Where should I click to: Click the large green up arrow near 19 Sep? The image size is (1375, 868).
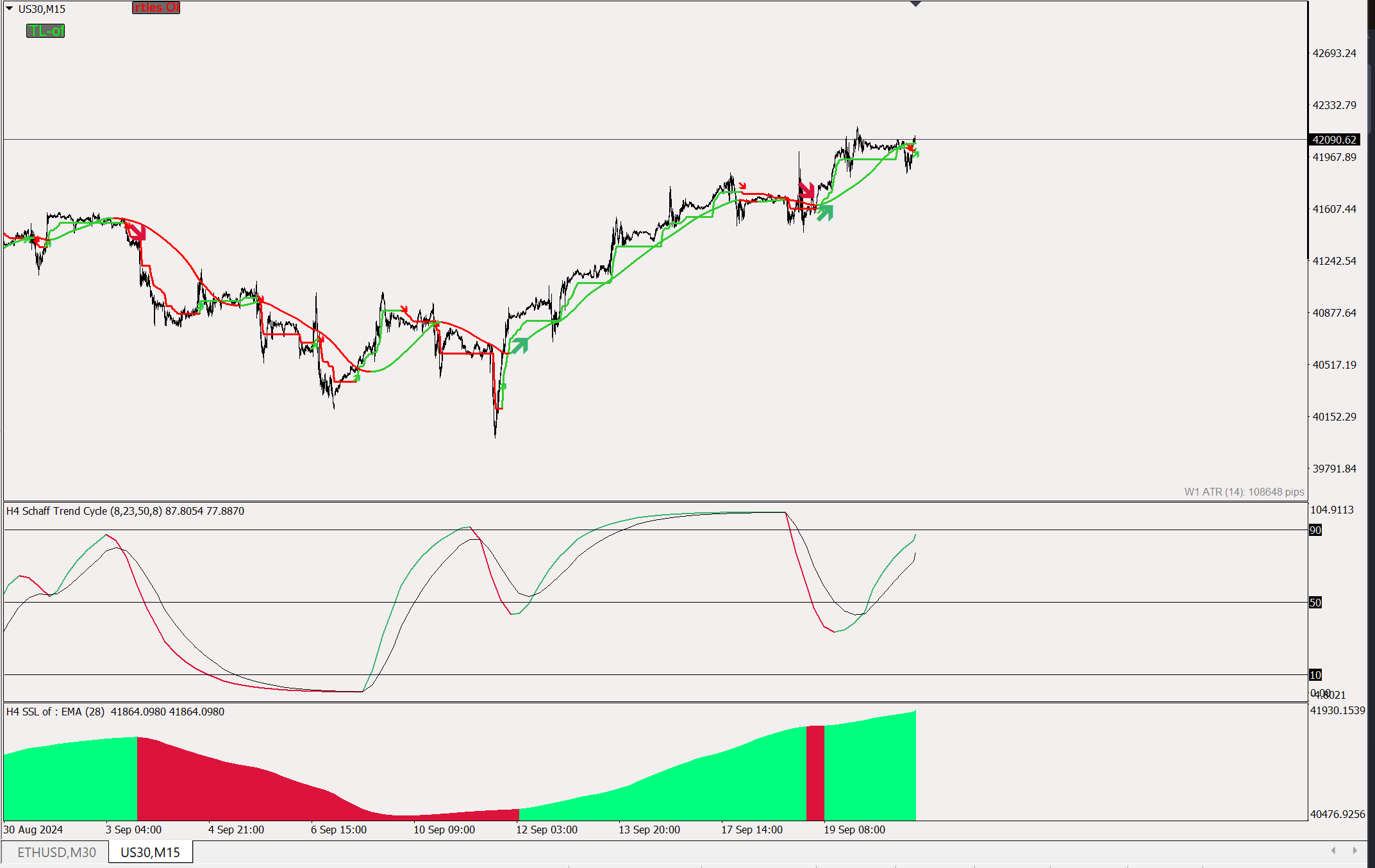(x=825, y=212)
